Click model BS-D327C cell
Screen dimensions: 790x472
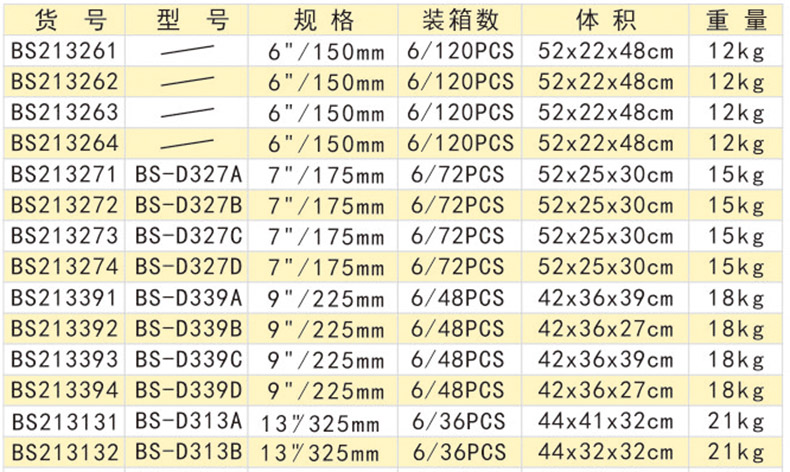click(x=189, y=237)
